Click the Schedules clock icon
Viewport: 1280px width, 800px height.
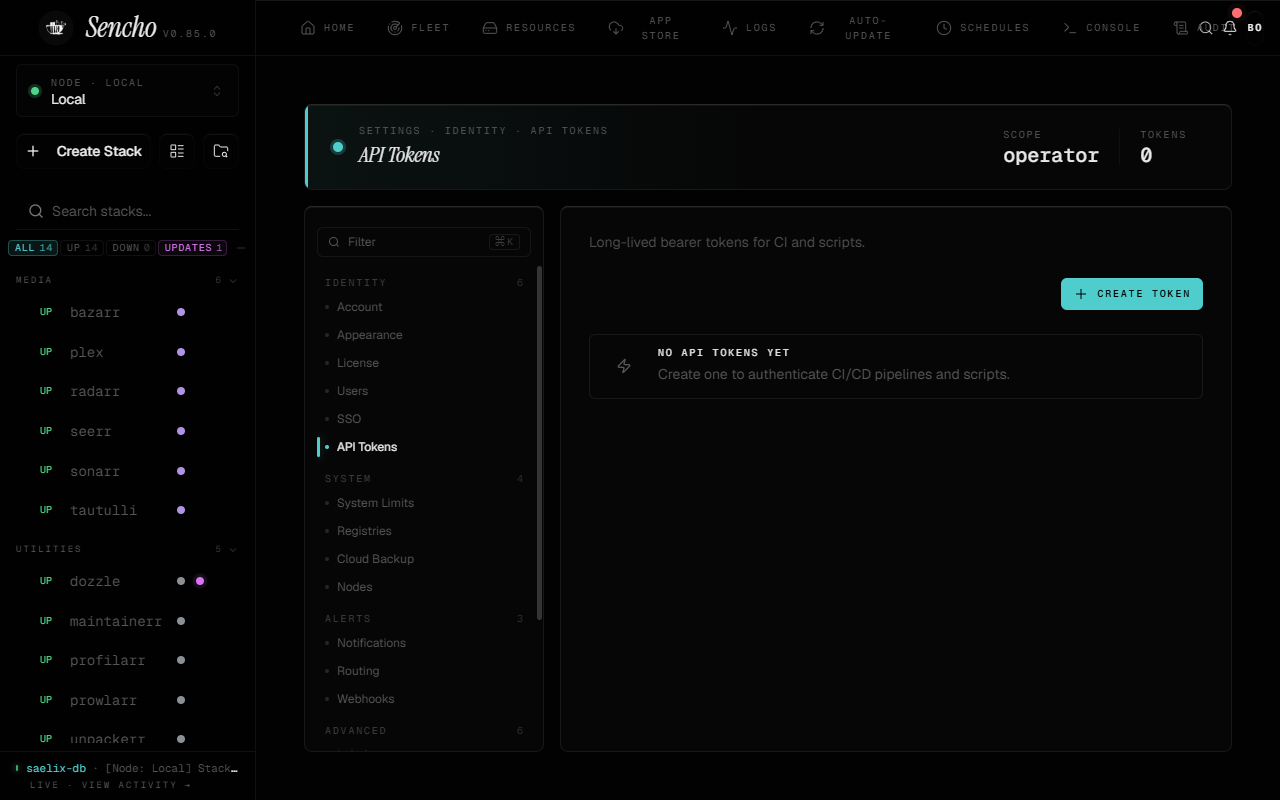[x=944, y=28]
